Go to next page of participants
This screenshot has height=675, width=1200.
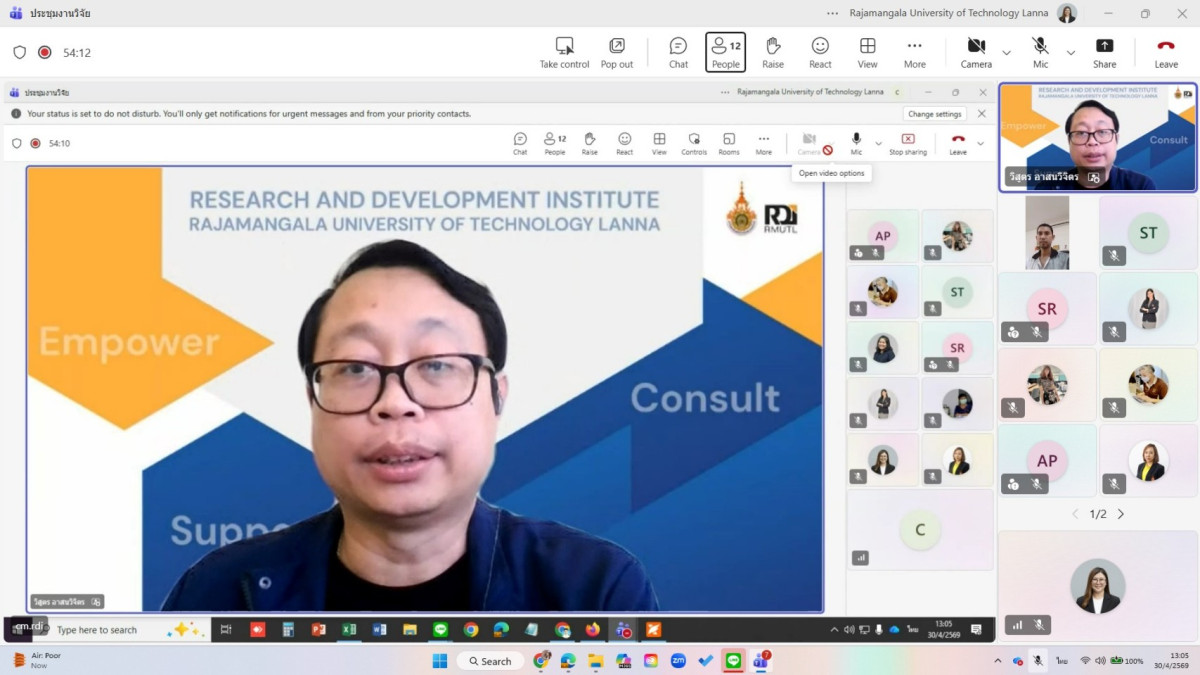click(x=1121, y=514)
